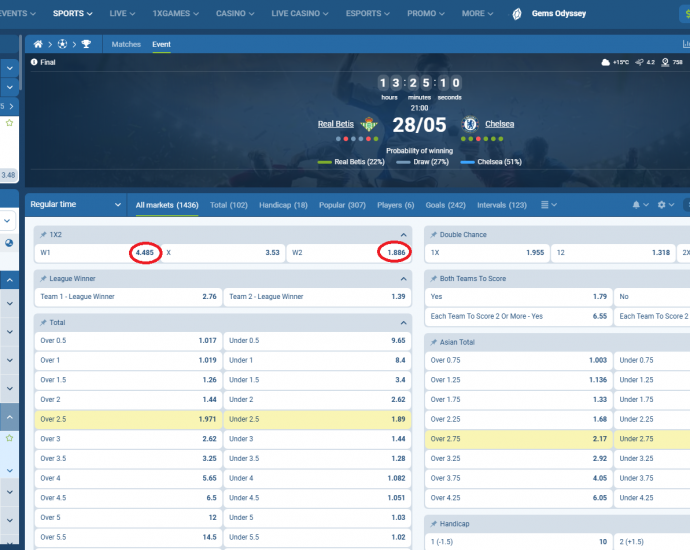The image size is (690, 550).
Task: Switch to Popular (307) tab
Action: click(342, 205)
